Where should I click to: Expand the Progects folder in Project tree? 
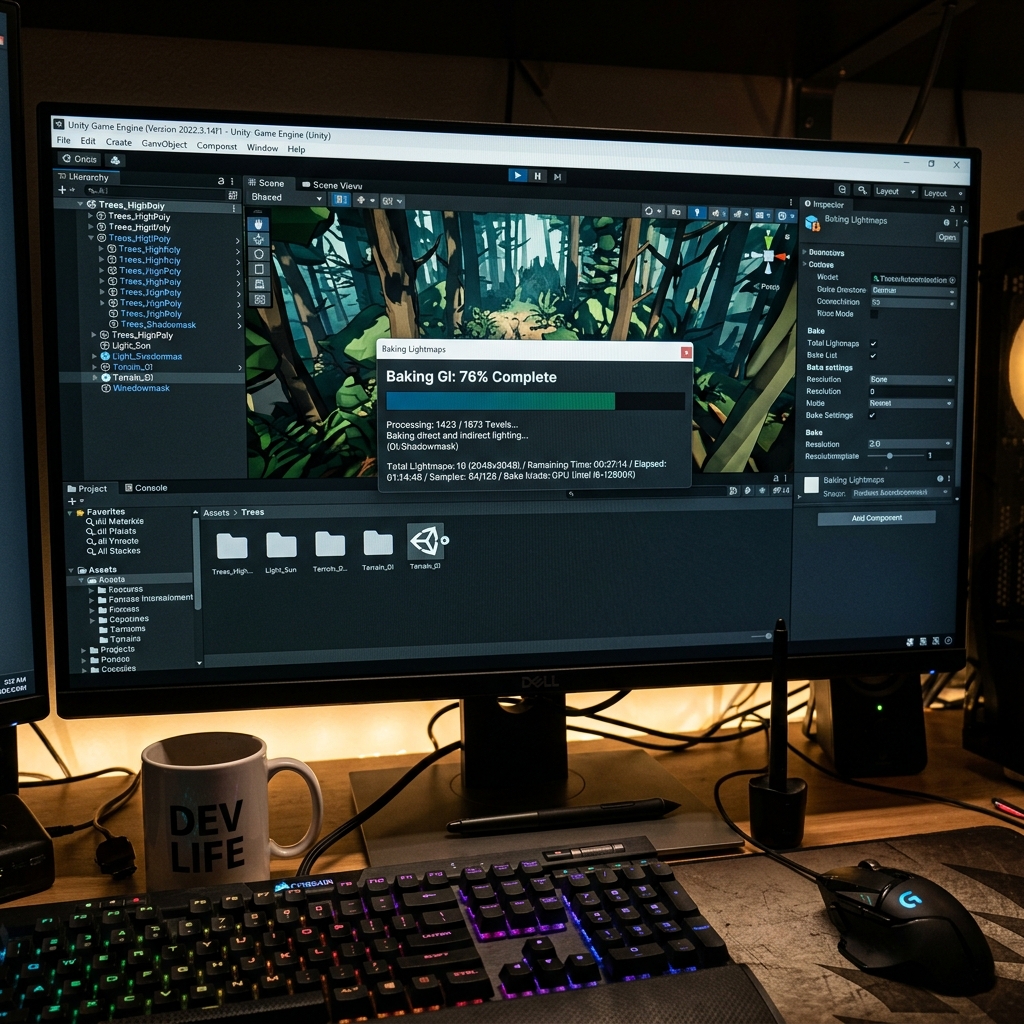pos(84,650)
